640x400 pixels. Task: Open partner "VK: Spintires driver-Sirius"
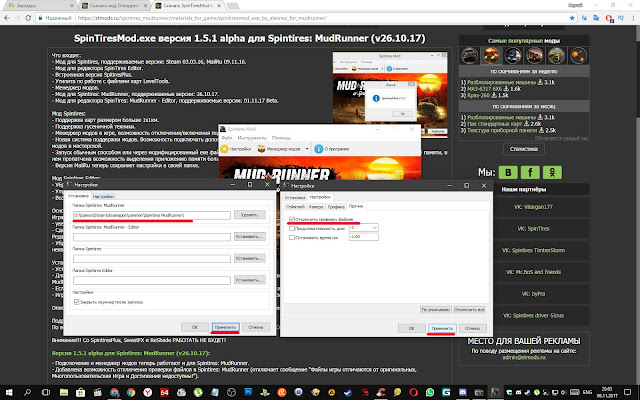533,316
